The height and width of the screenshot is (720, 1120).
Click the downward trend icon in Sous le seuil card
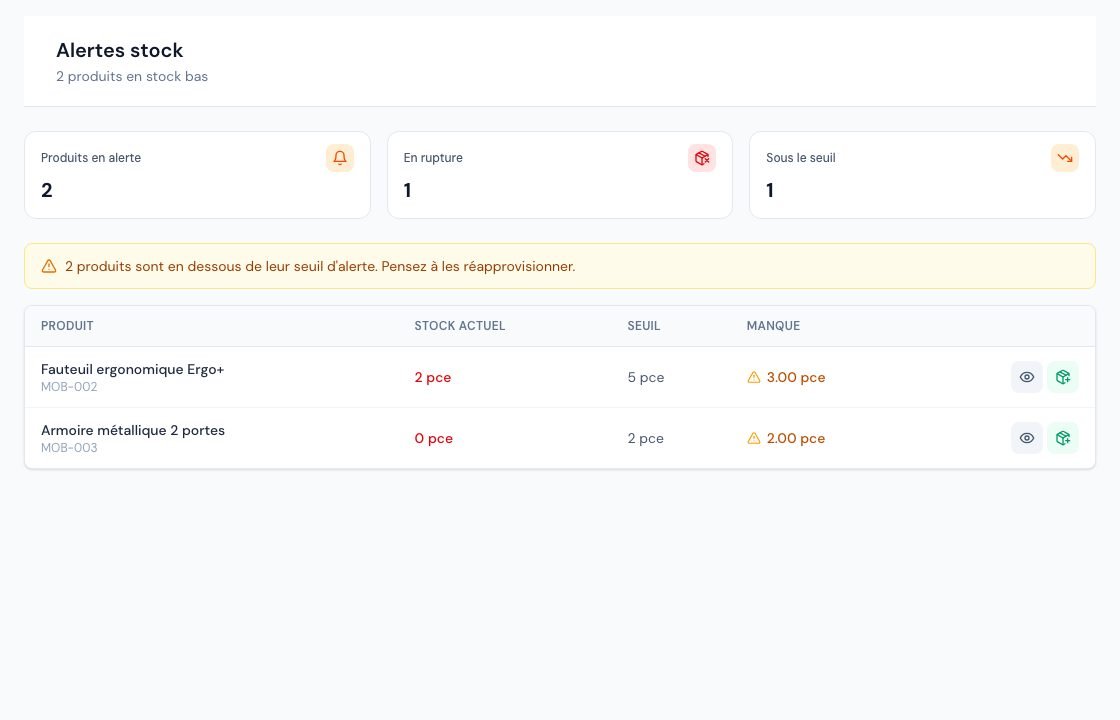[x=1065, y=158]
